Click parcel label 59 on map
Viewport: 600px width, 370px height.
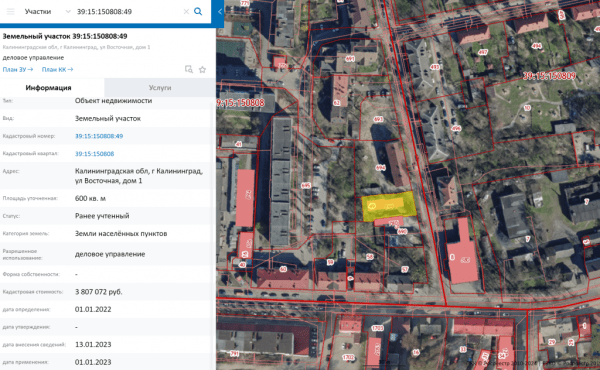330,262
